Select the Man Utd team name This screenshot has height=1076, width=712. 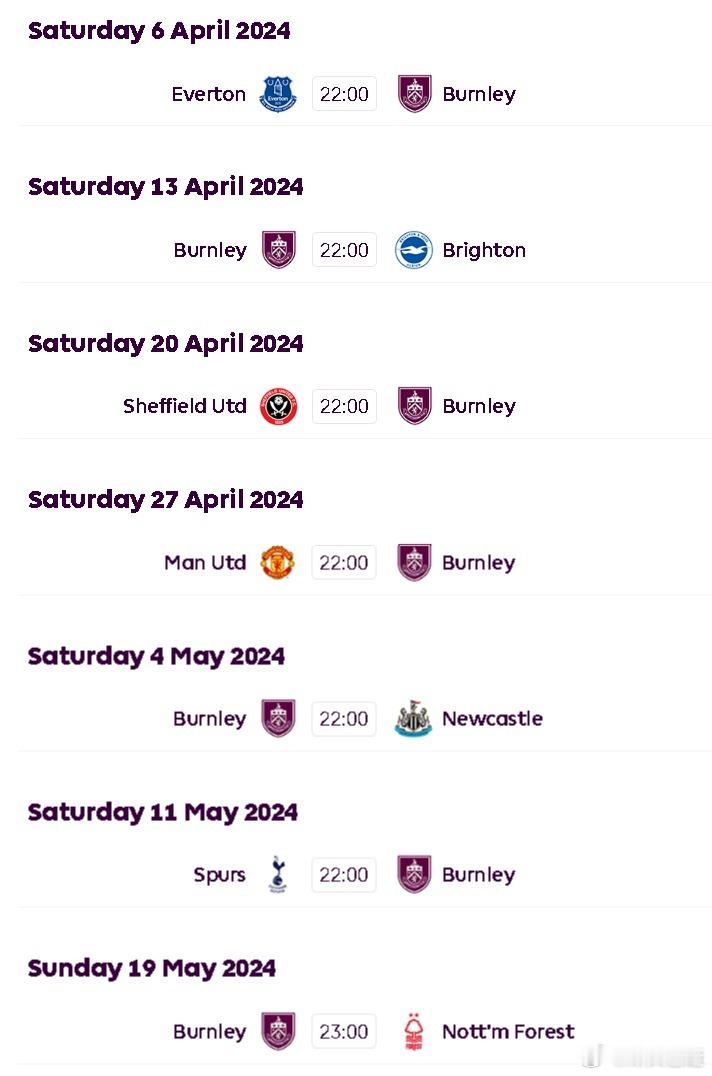205,563
